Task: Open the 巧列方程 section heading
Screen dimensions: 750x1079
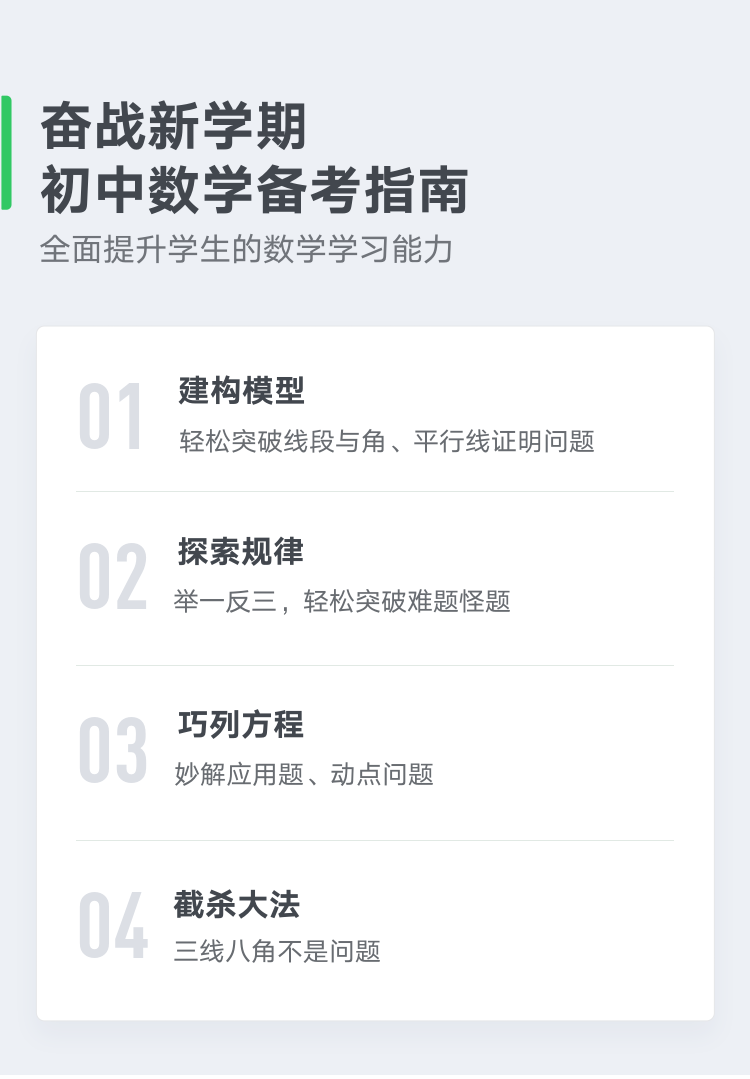Action: coord(241,725)
